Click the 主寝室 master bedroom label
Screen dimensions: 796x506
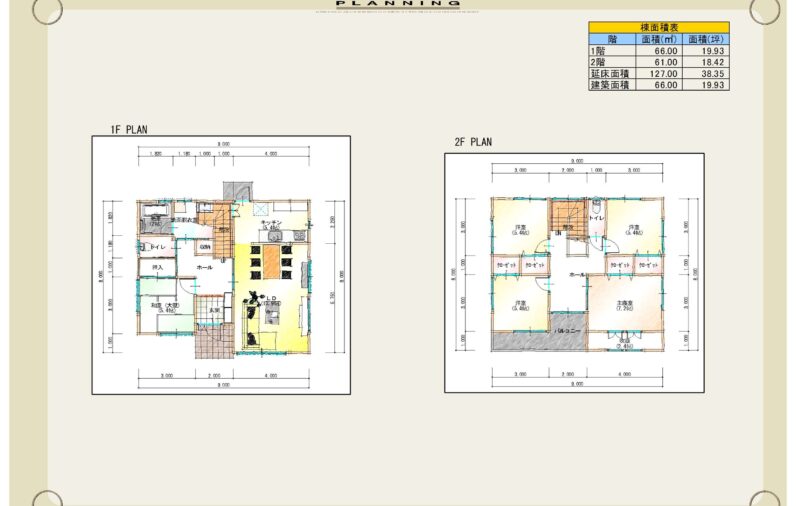click(x=625, y=303)
